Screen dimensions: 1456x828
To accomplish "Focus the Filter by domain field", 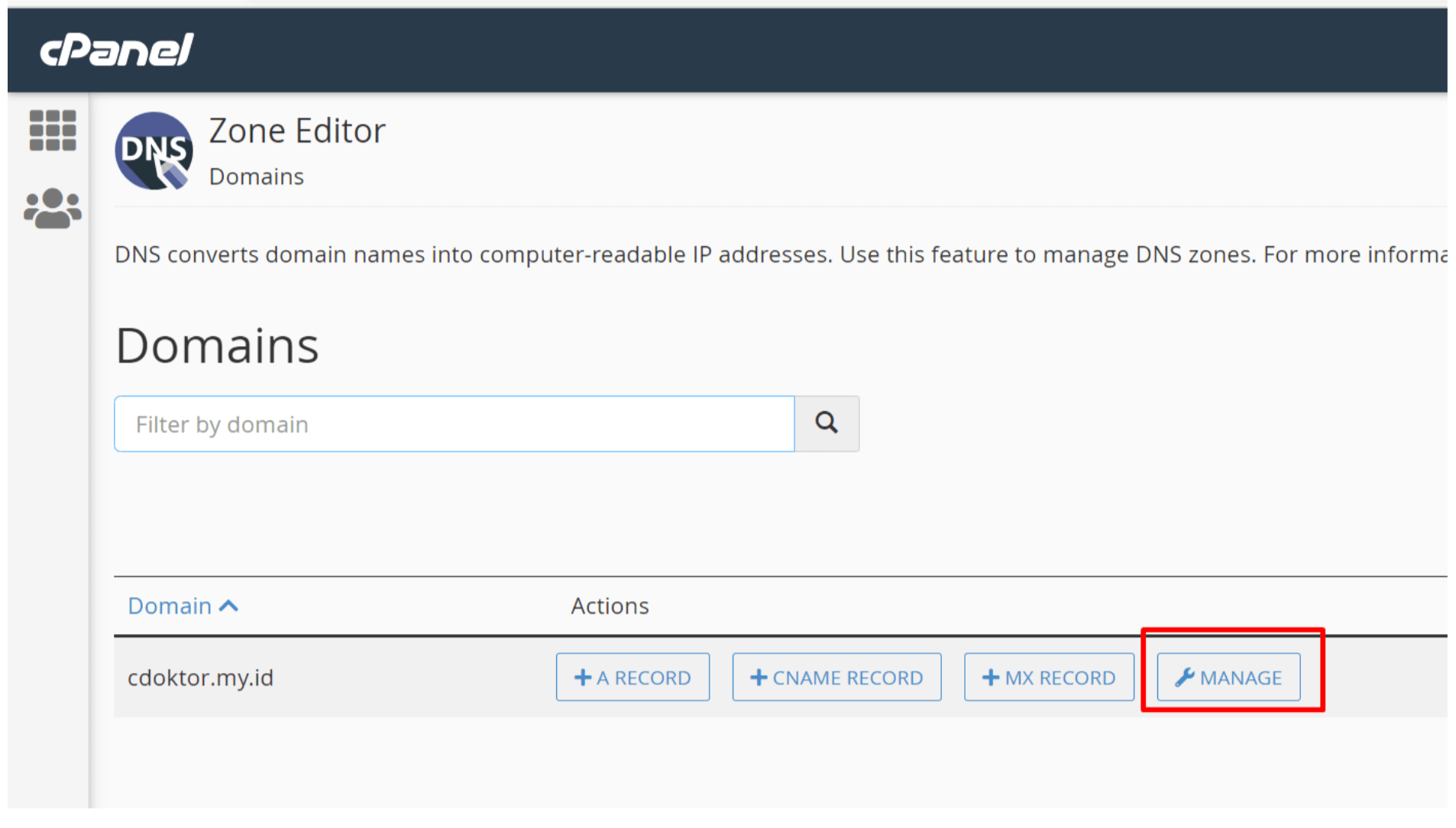I will click(455, 424).
